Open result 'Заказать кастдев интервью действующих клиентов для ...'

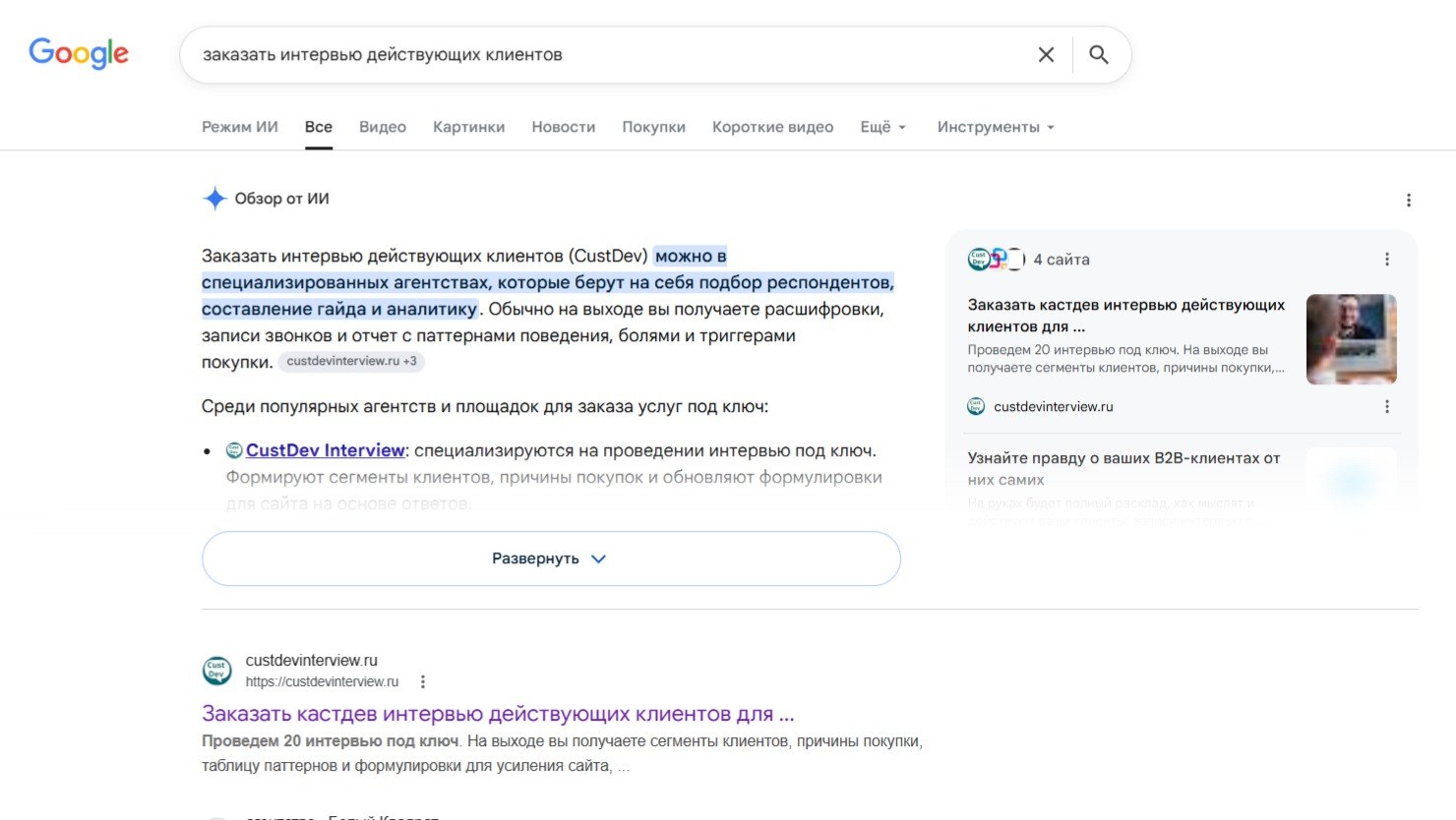[x=498, y=714]
